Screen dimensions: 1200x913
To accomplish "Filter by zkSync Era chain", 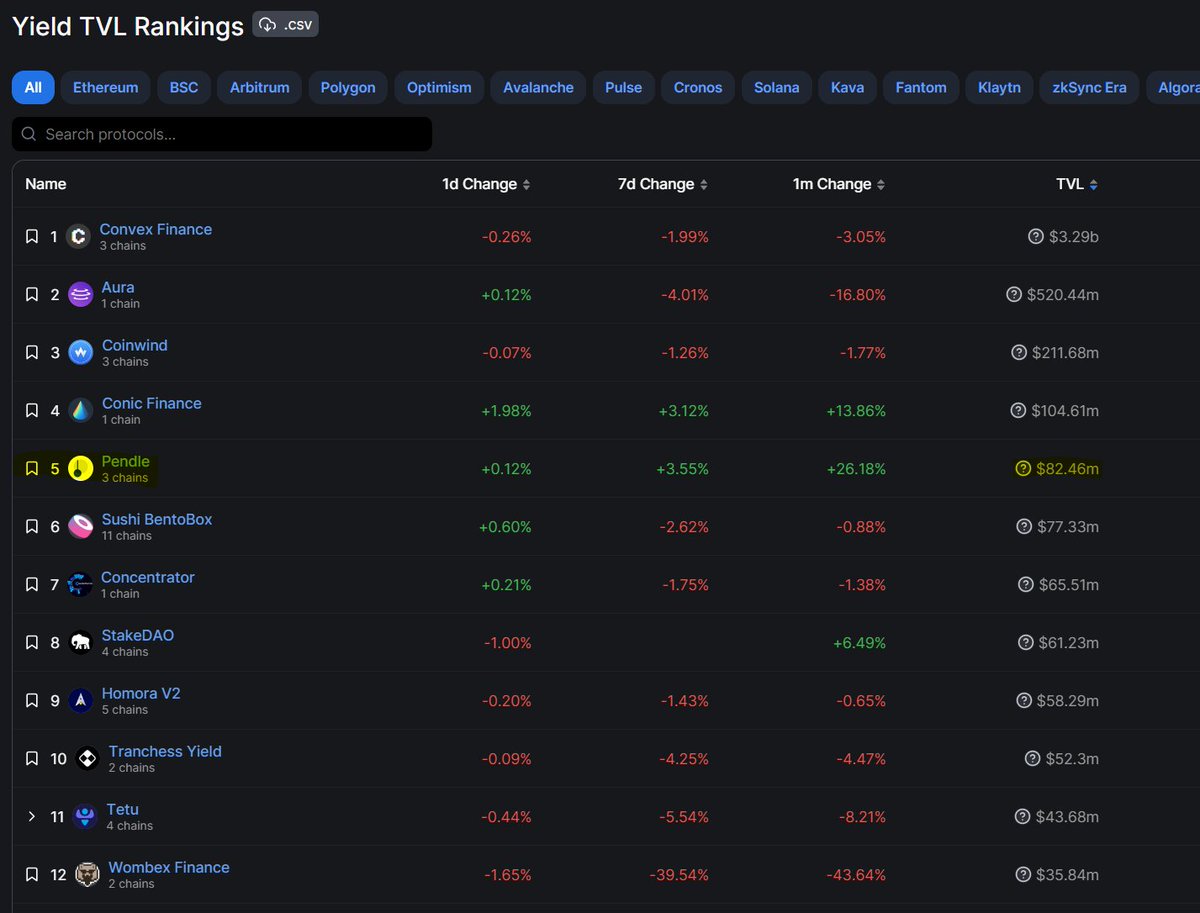I will [1089, 87].
